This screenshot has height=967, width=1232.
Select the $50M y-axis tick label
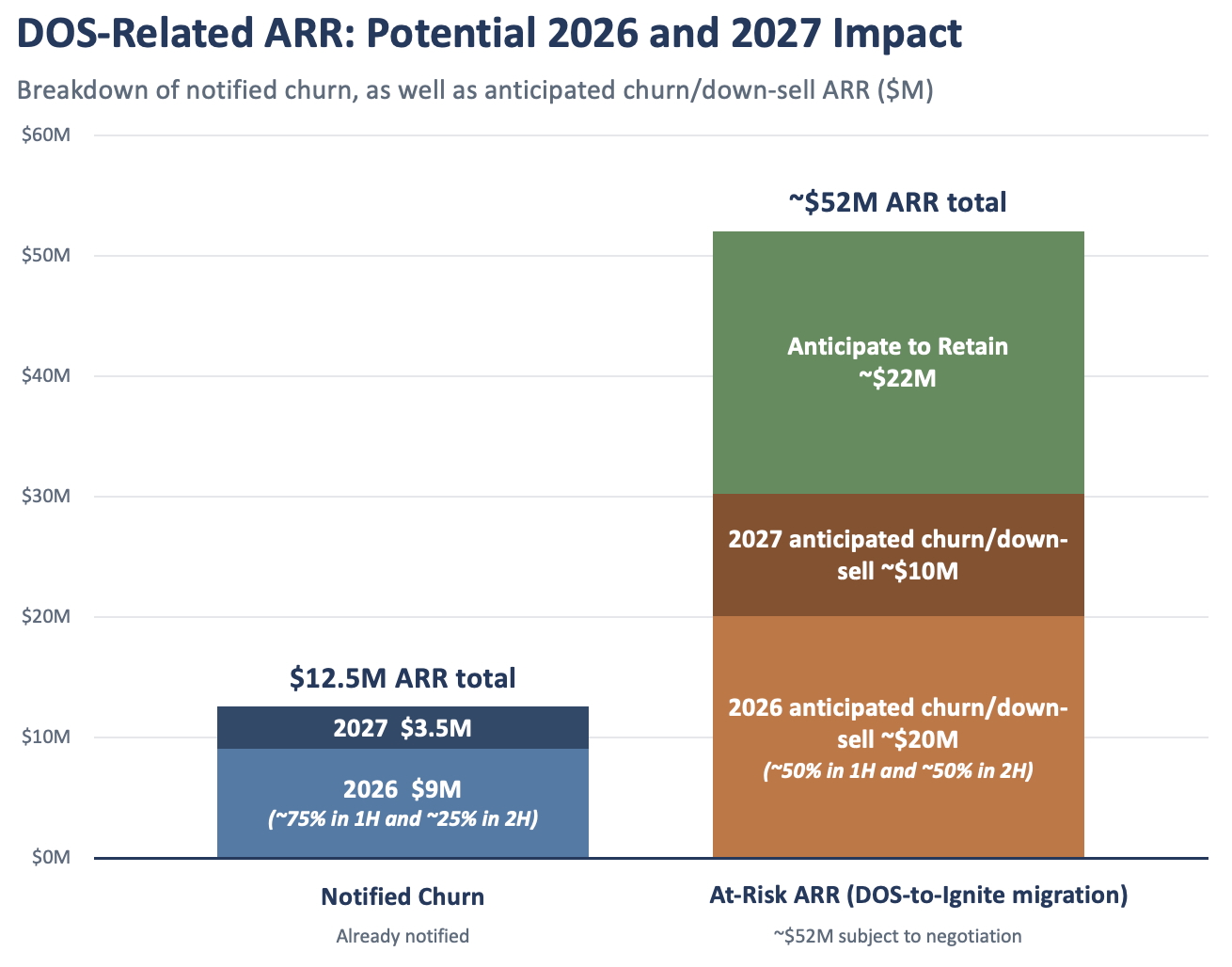point(46,256)
